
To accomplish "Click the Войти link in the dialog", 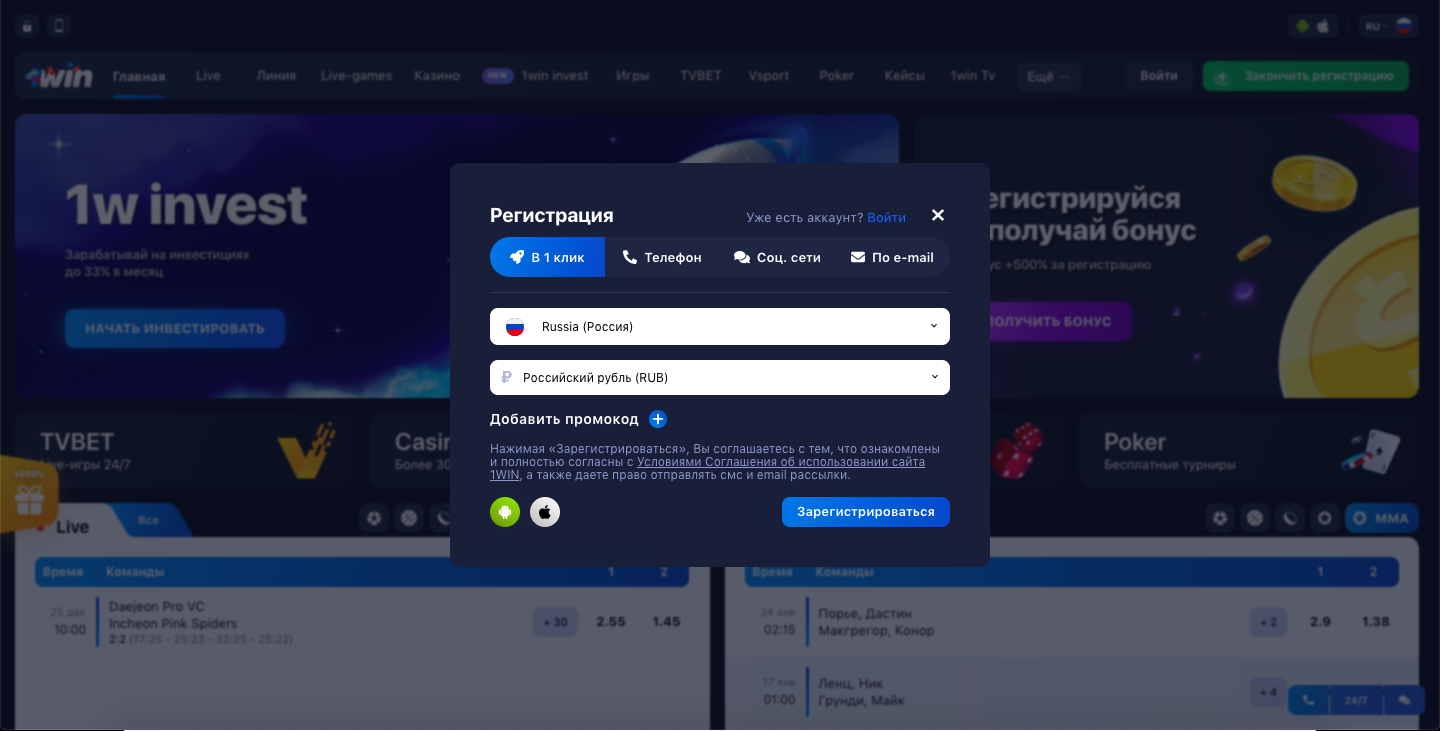I will (886, 217).
